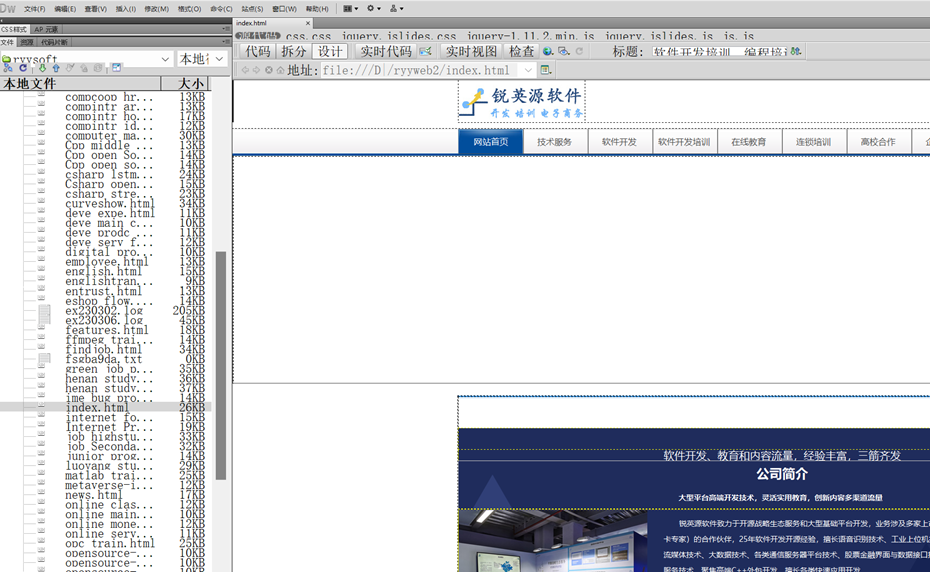Select news.html in the file list
Viewport: 930px width, 572px height.
tap(94, 495)
